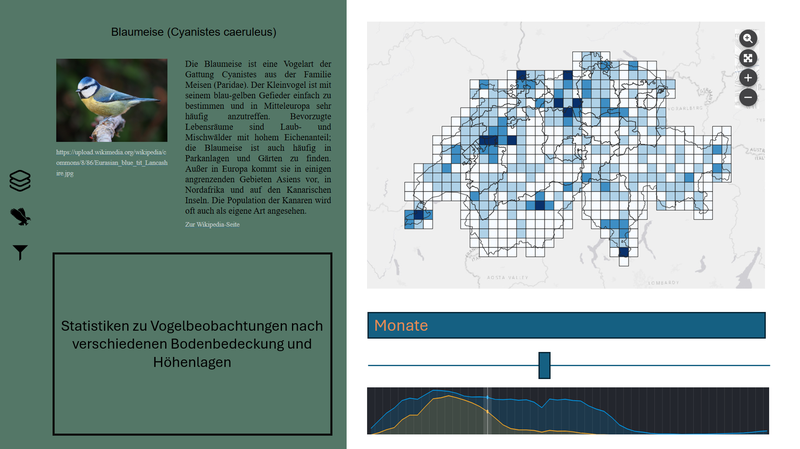
Task: Click the right end of the month slider track
Action: pyautogui.click(x=766, y=366)
